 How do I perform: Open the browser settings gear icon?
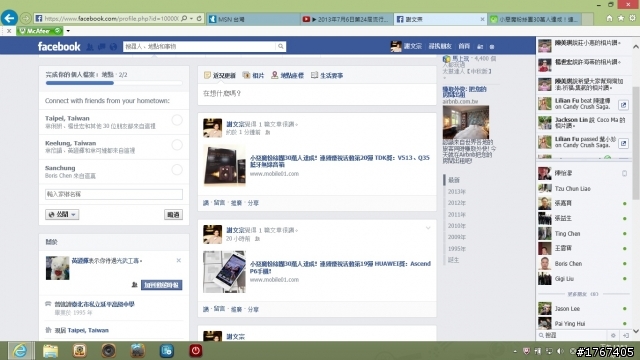coord(632,18)
